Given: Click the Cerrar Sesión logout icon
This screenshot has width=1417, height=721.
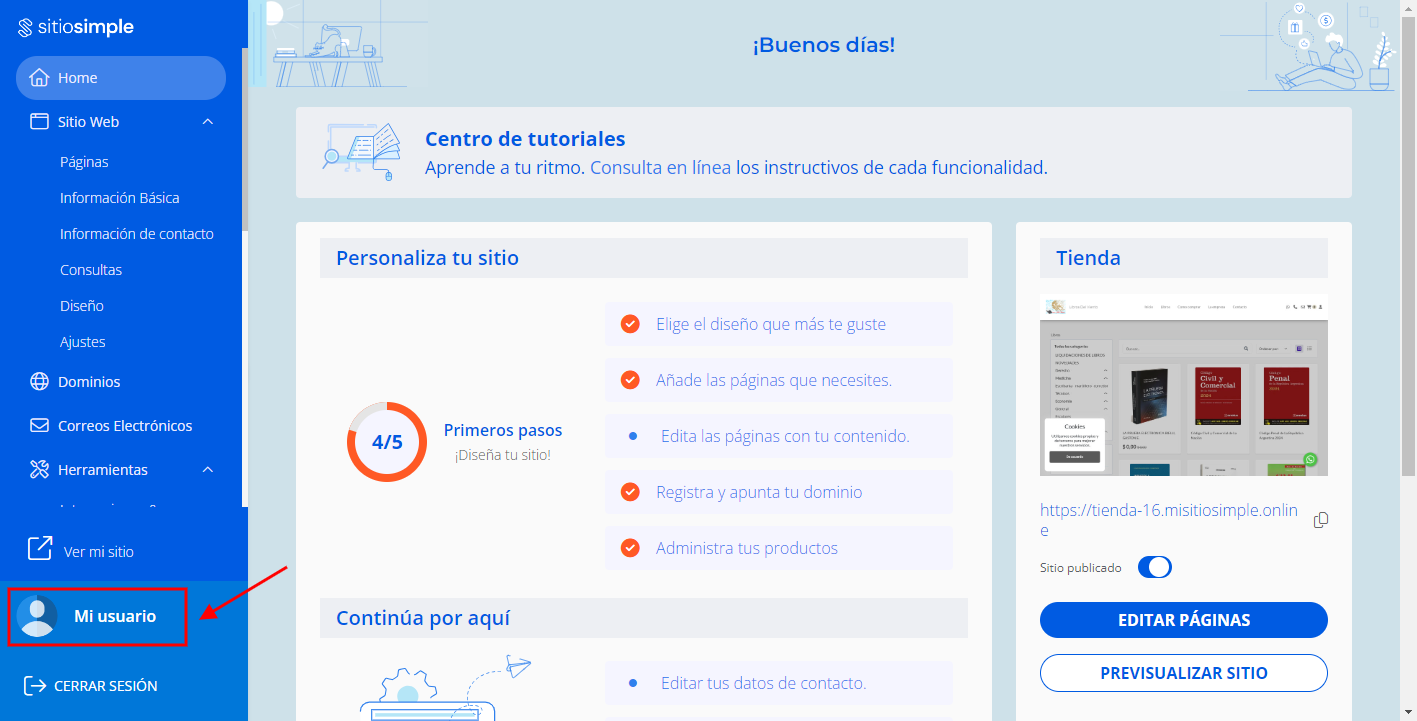Looking at the screenshot, I should pos(35,686).
